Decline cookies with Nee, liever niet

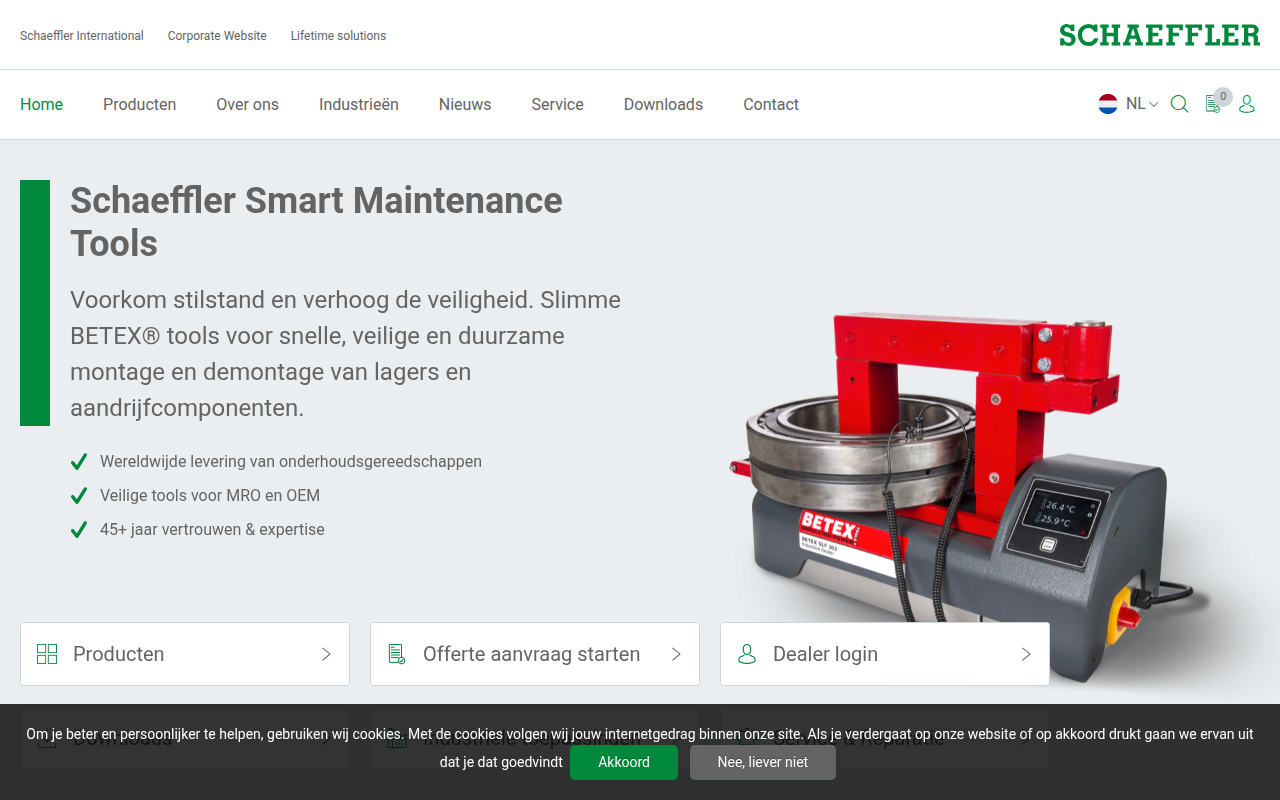(763, 762)
